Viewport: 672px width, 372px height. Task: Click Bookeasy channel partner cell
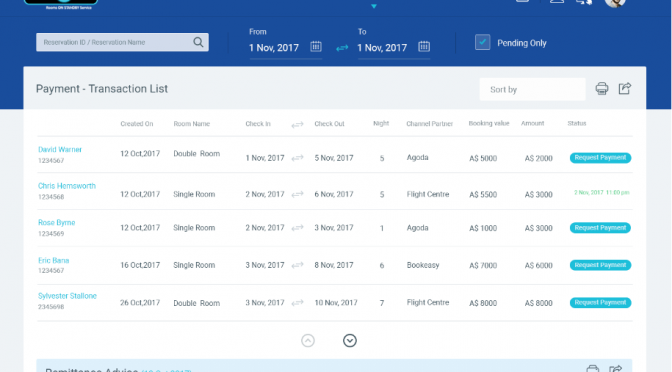pos(423,265)
